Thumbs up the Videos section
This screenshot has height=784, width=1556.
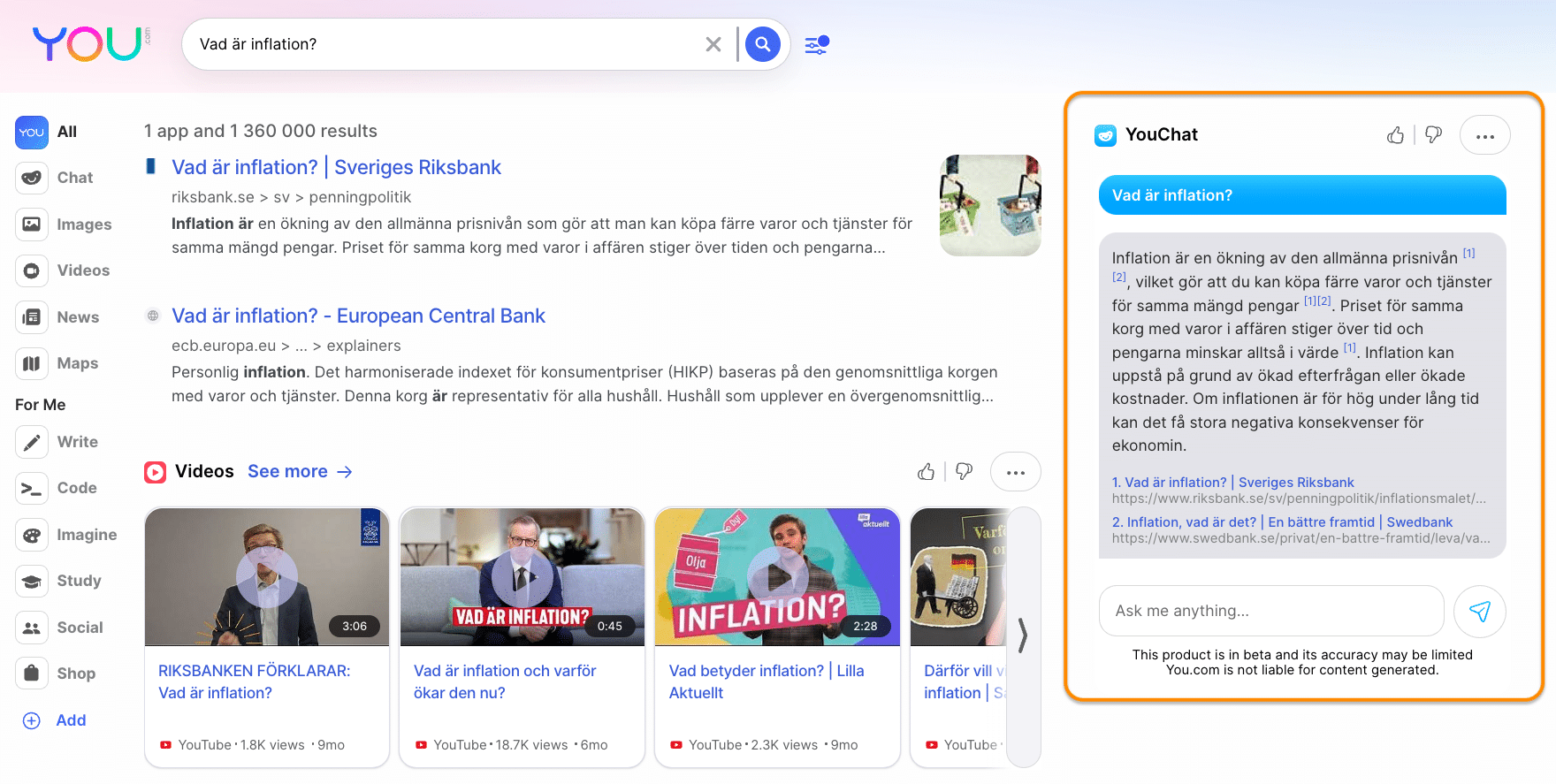click(926, 472)
